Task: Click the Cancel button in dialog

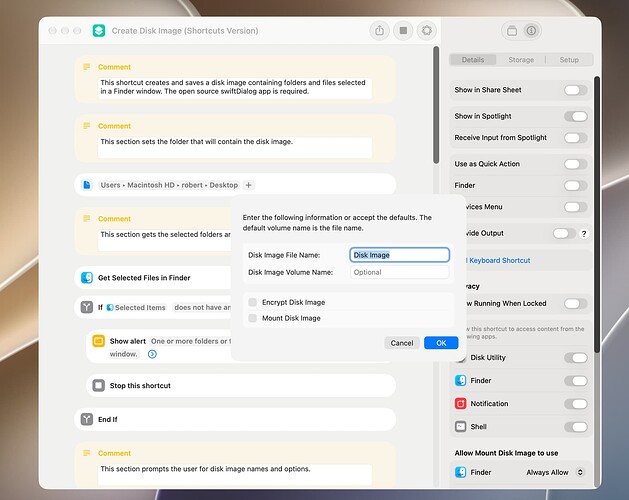Action: tap(402, 343)
